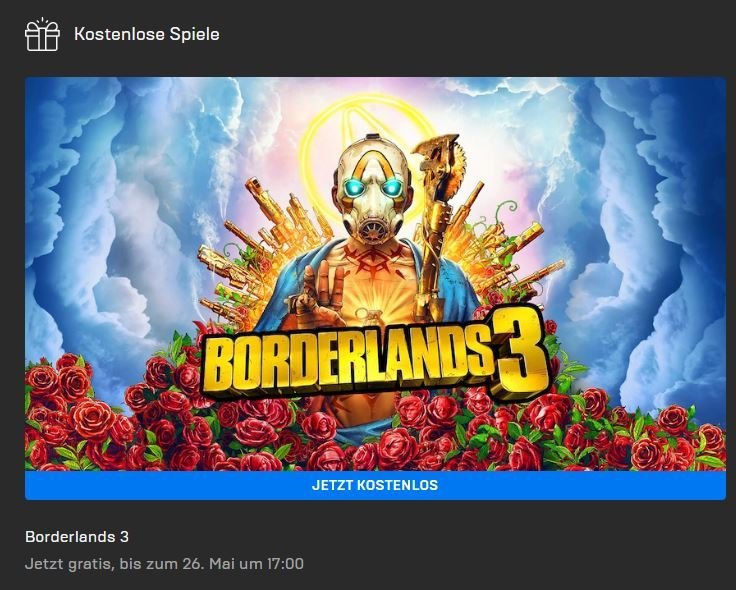Viewport: 736px width, 590px height.
Task: Click the gift box icon
Action: (42, 34)
